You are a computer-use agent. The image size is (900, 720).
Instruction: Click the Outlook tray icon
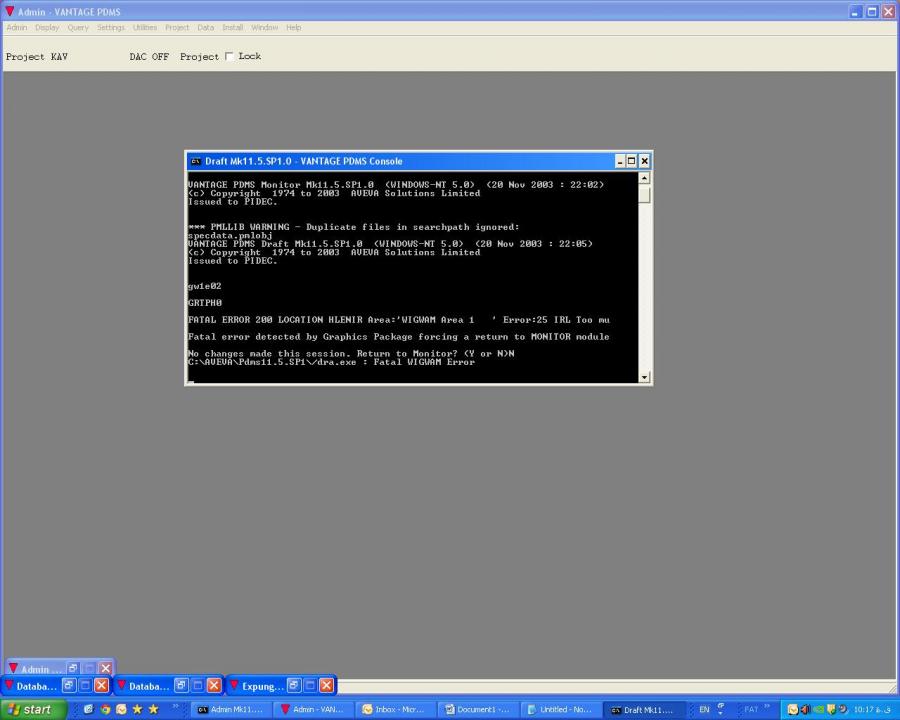tap(793, 710)
